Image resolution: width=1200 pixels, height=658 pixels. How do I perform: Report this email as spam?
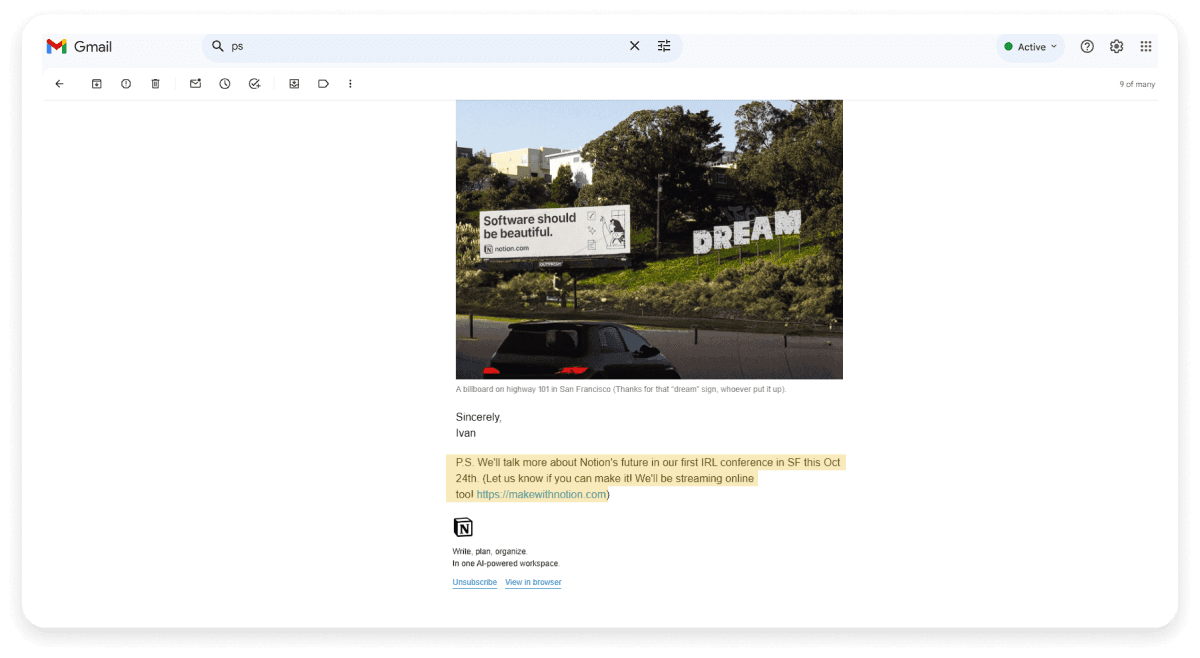pos(126,84)
